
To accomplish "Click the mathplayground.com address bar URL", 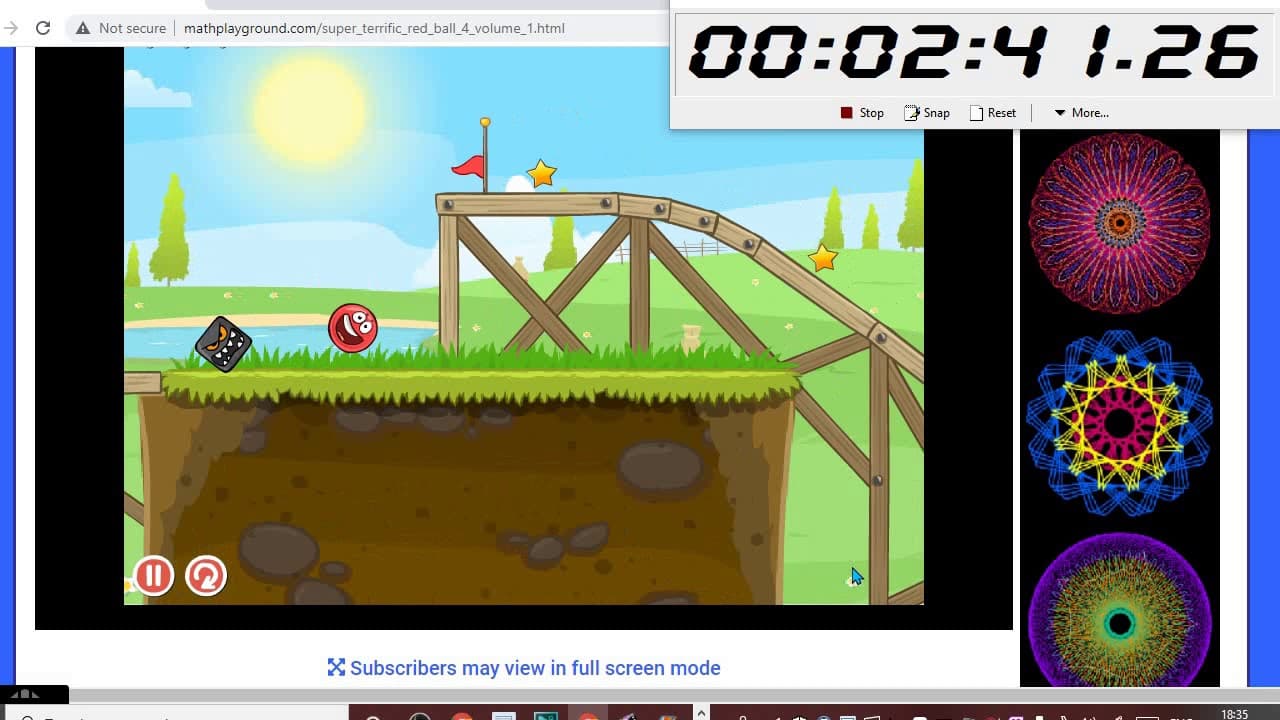I will point(374,28).
